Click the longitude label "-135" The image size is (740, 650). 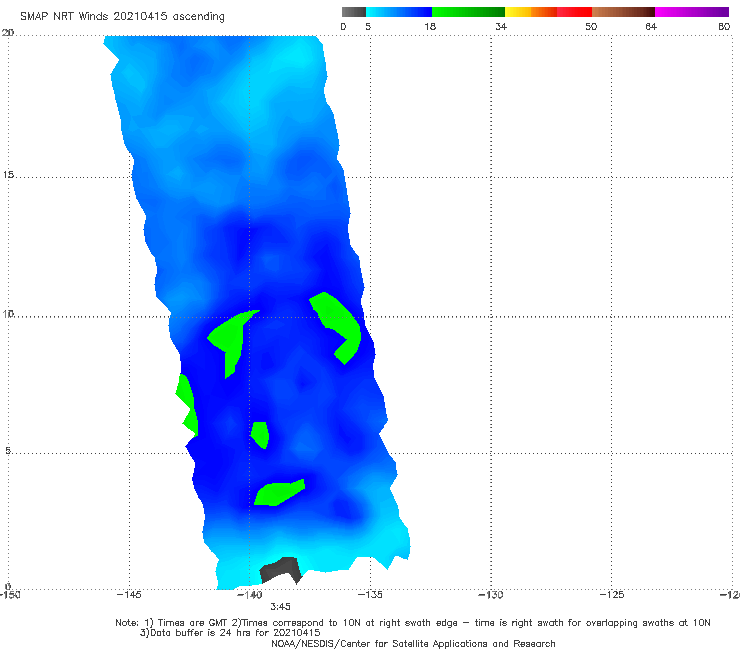coord(370,594)
